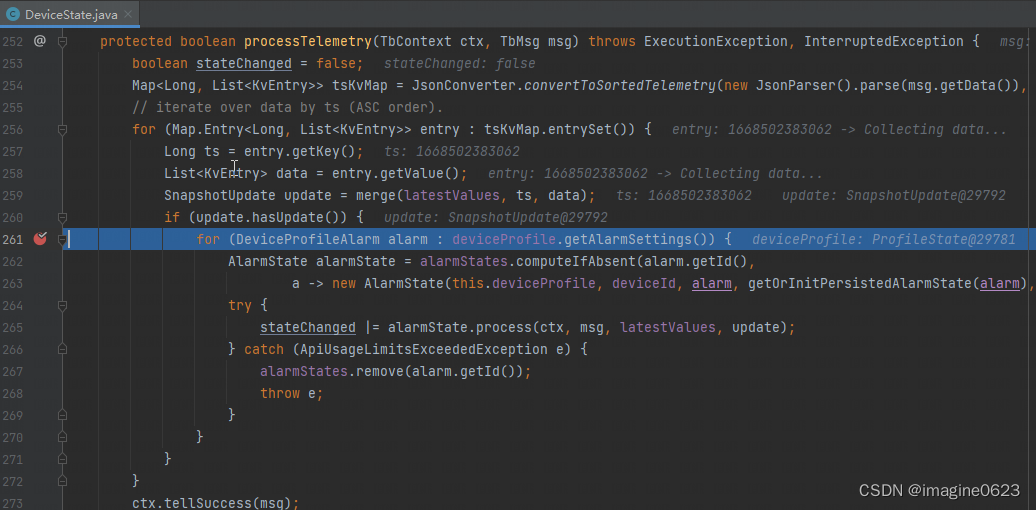Click the Java class icon on DeviceState.java tab
This screenshot has width=1036, height=510.
pos(13,15)
